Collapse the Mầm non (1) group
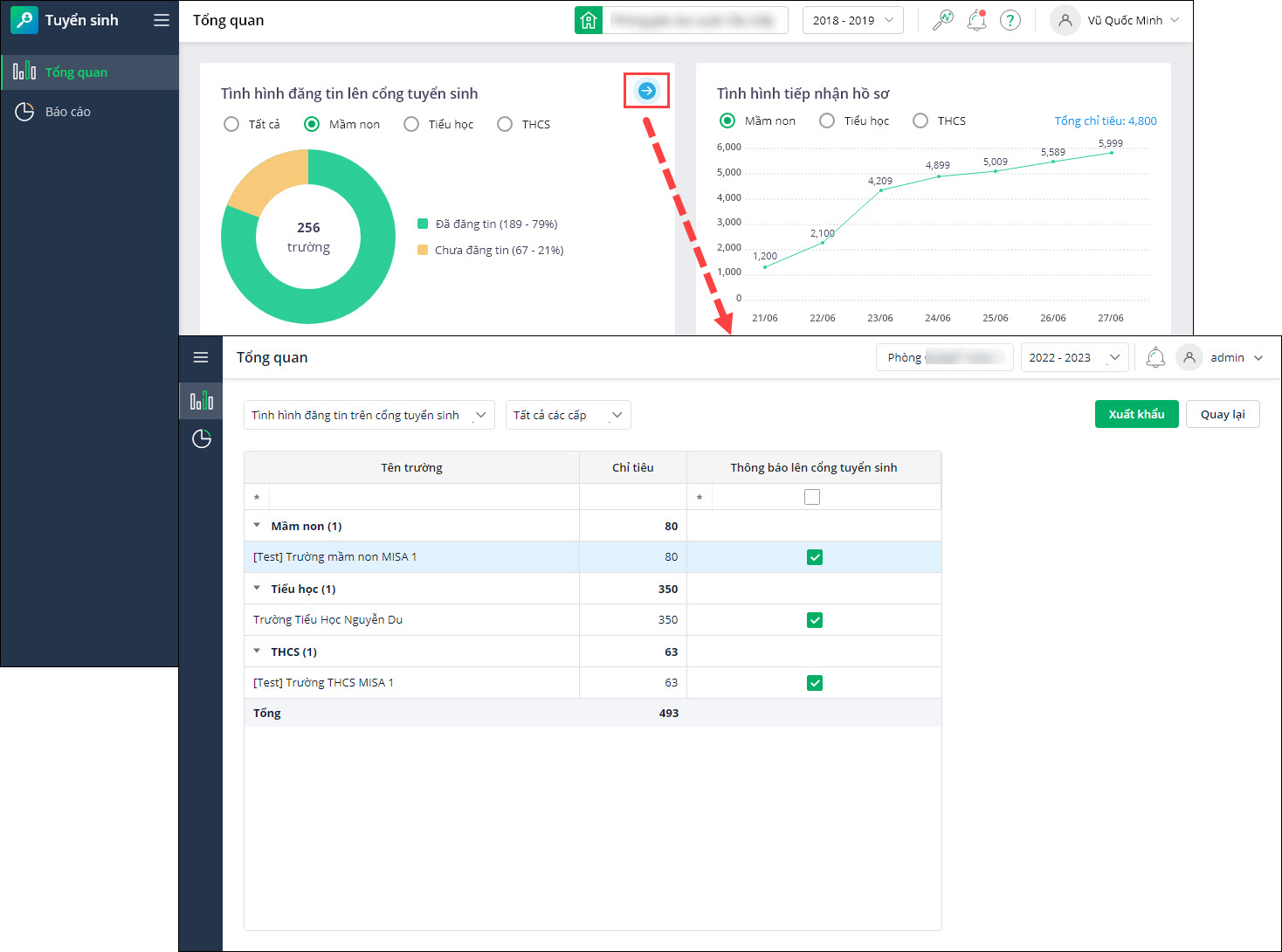The width and height of the screenshot is (1282, 952). click(257, 526)
